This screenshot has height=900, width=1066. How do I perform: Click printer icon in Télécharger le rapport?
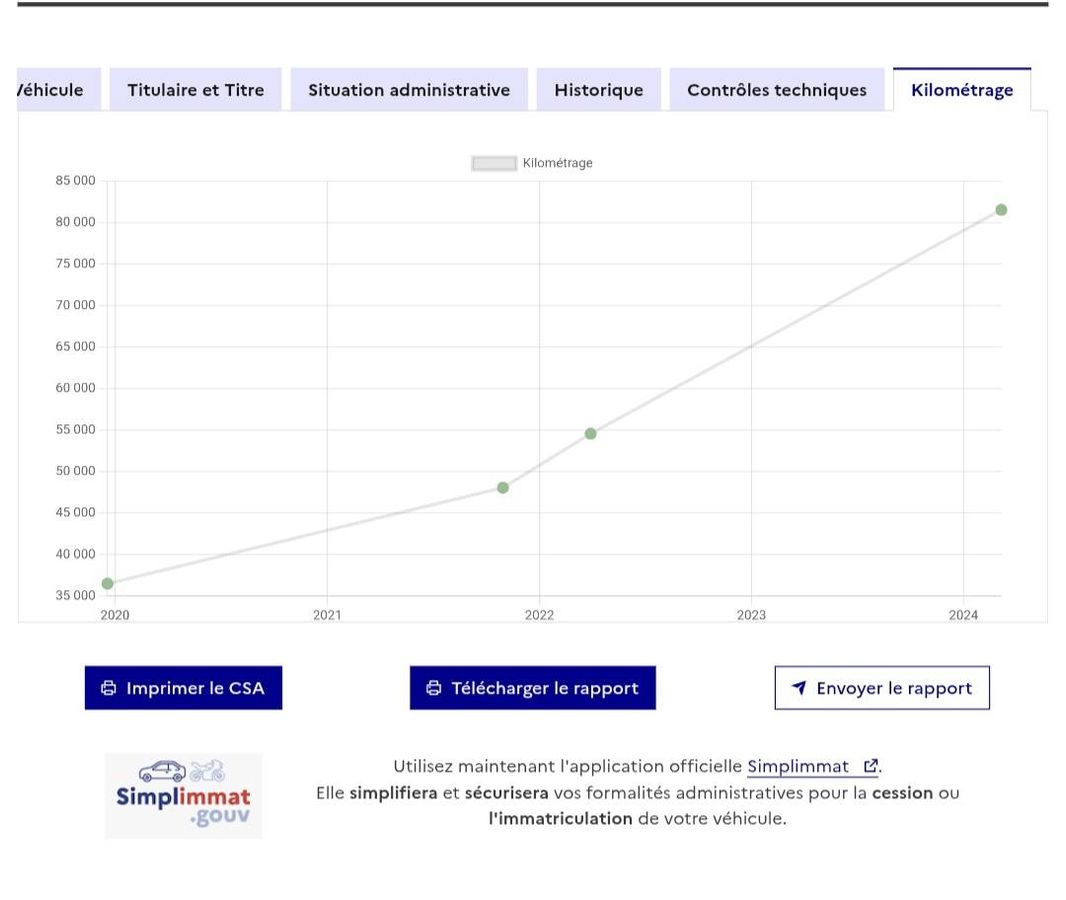[434, 688]
